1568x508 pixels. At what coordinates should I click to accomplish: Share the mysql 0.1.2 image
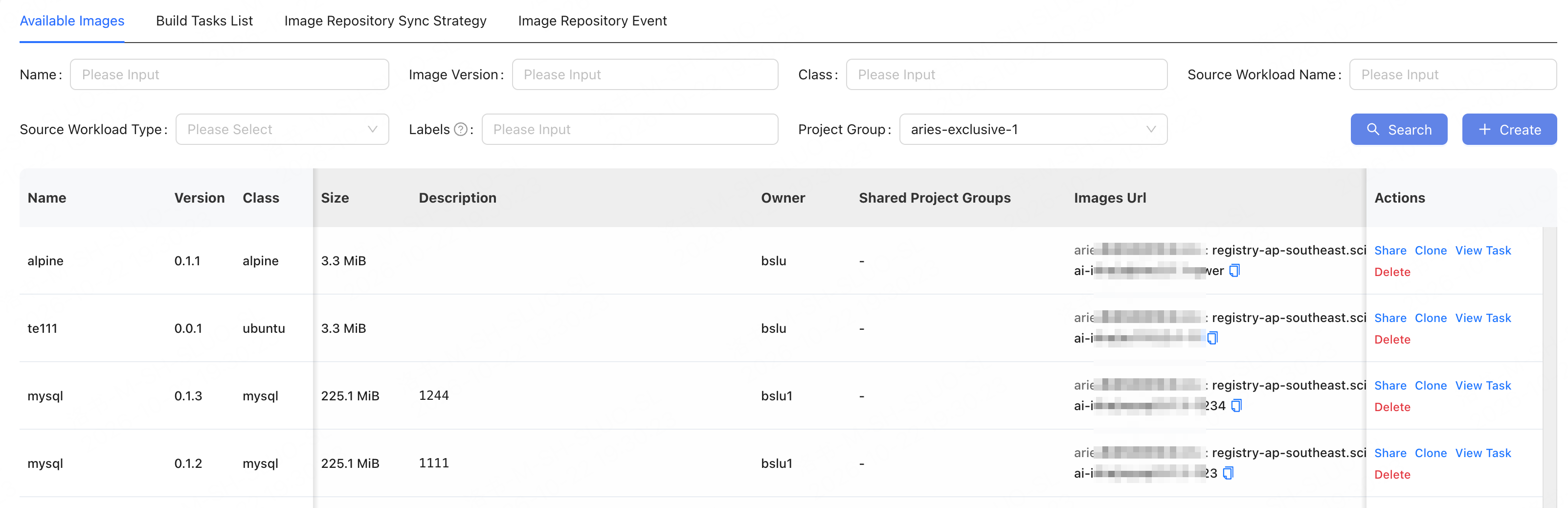[x=1390, y=453]
